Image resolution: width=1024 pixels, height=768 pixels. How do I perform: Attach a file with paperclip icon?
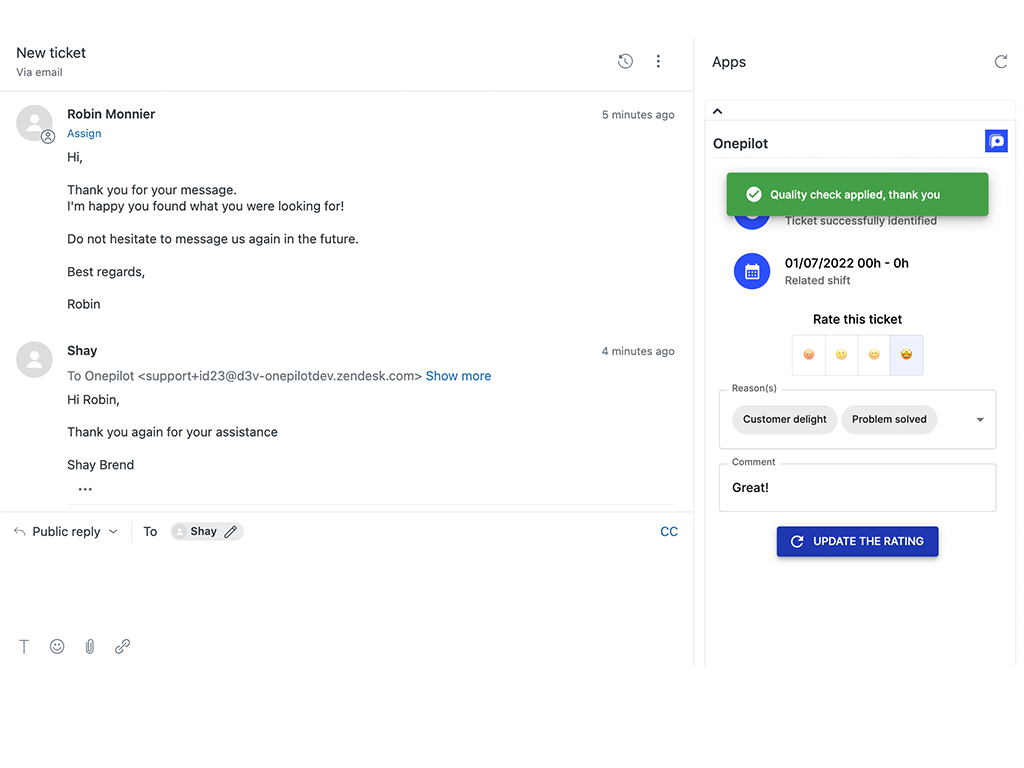(90, 647)
